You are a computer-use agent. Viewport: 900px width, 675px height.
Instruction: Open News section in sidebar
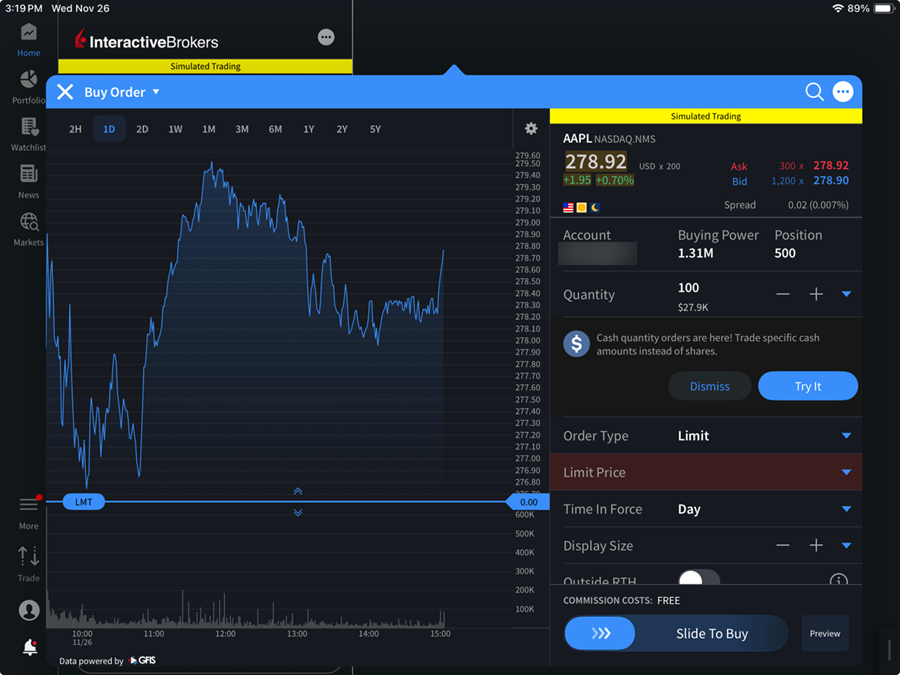[x=28, y=181]
